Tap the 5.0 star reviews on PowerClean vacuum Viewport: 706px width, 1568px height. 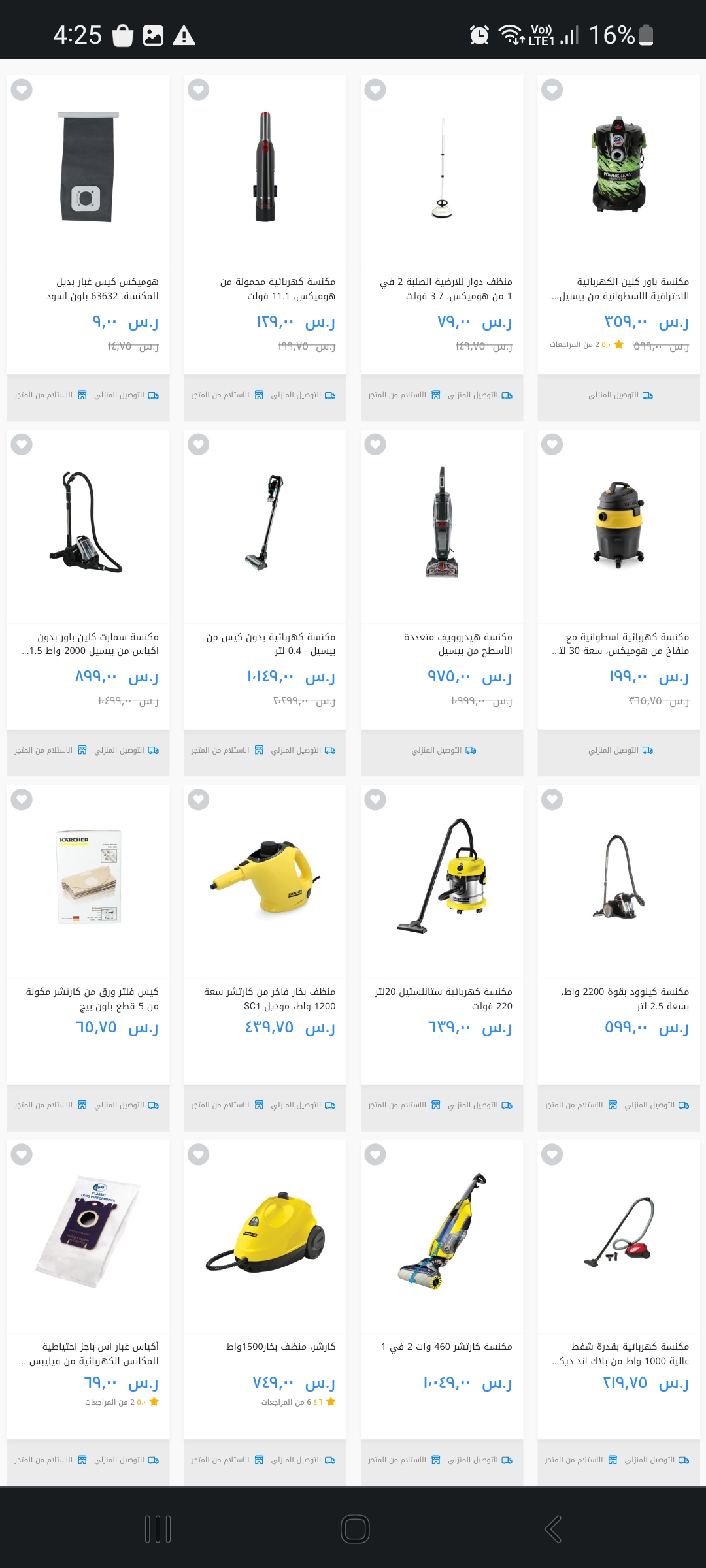[586, 345]
